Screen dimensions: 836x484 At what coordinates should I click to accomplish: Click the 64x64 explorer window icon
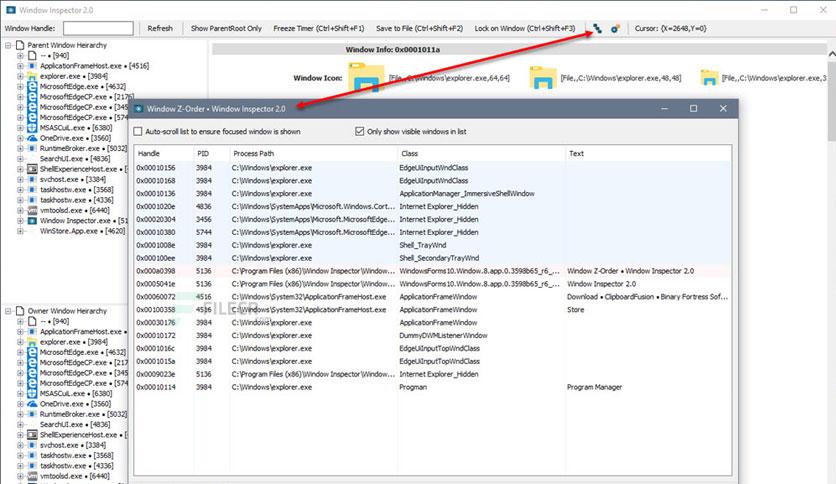coord(366,78)
